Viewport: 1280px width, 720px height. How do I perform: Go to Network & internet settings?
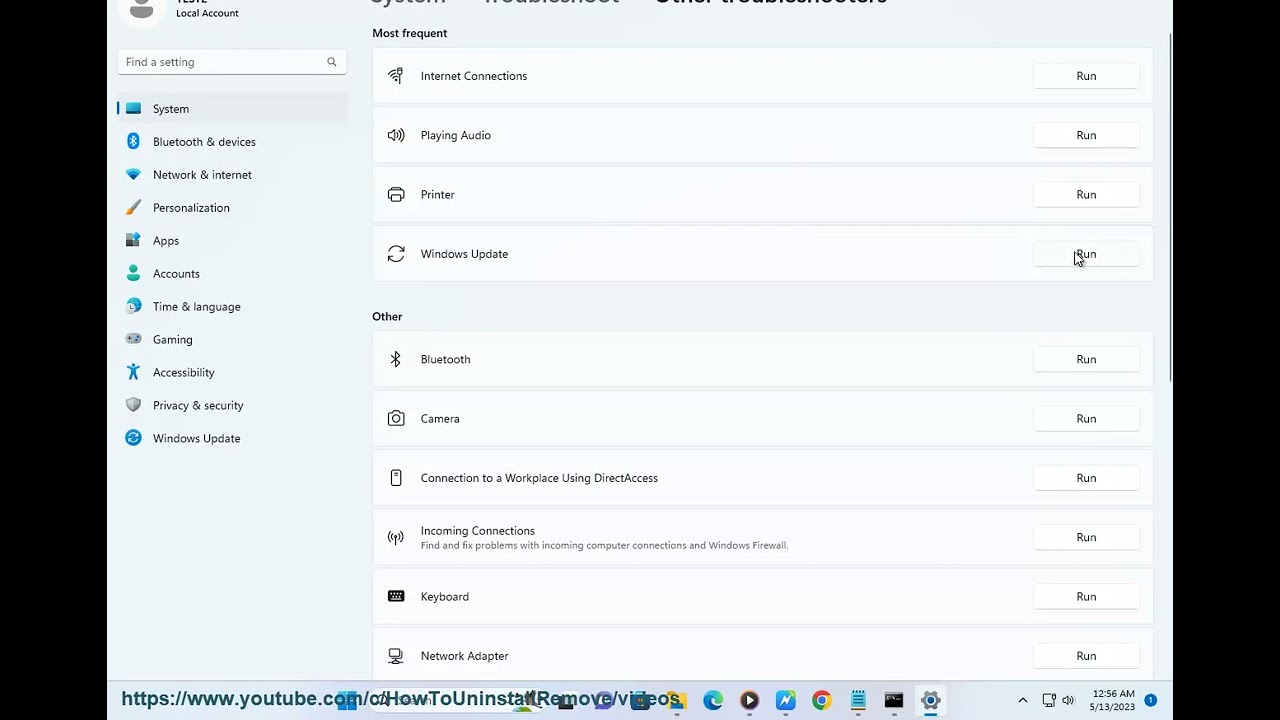point(232,174)
